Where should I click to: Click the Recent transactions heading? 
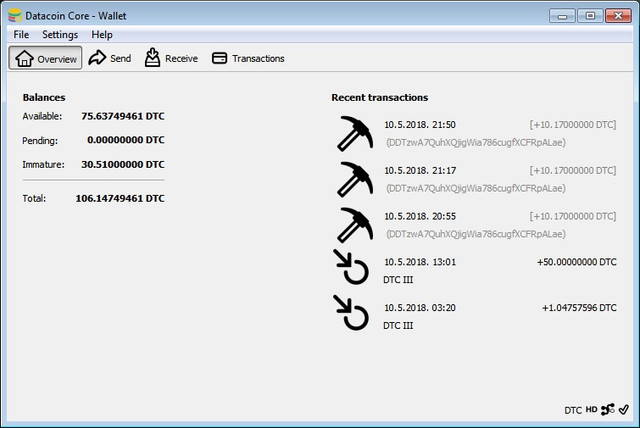380,98
